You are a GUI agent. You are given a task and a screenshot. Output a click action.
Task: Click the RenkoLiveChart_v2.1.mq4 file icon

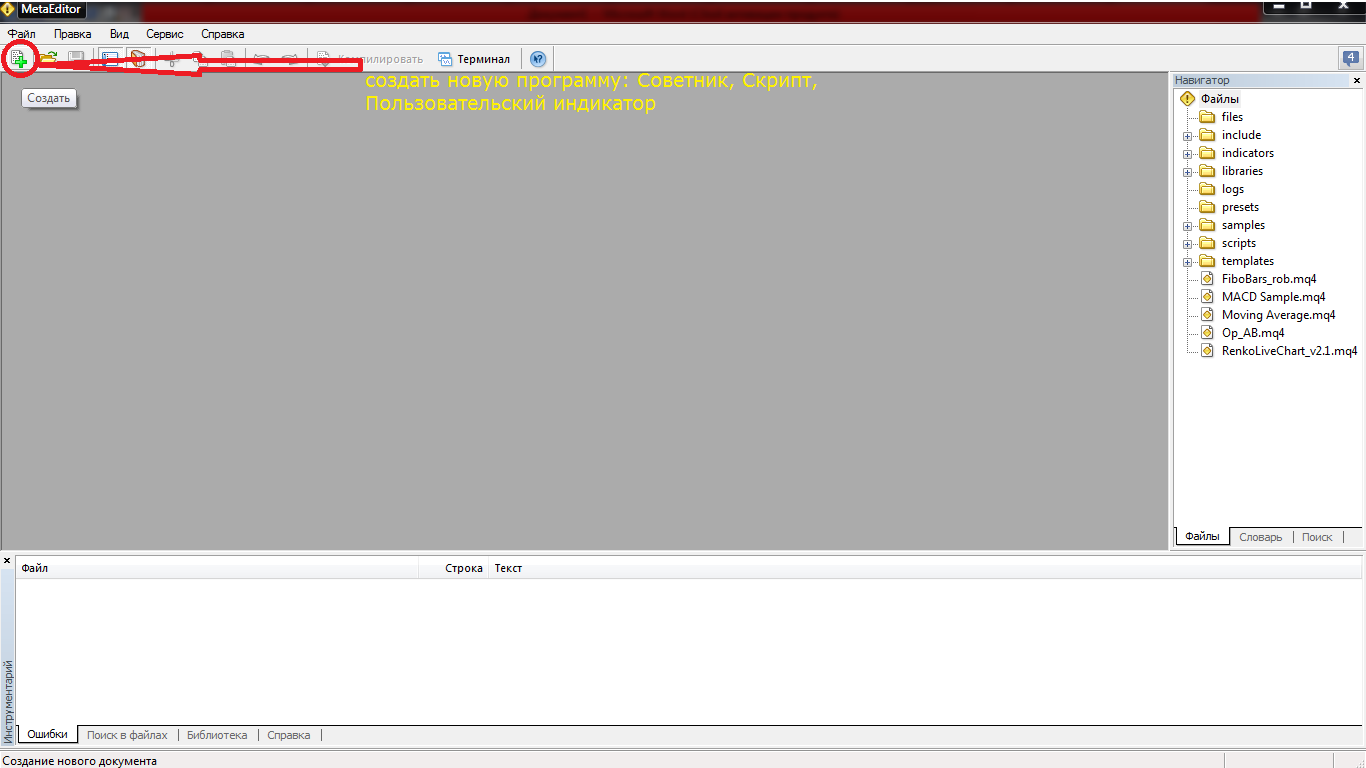[1207, 351]
